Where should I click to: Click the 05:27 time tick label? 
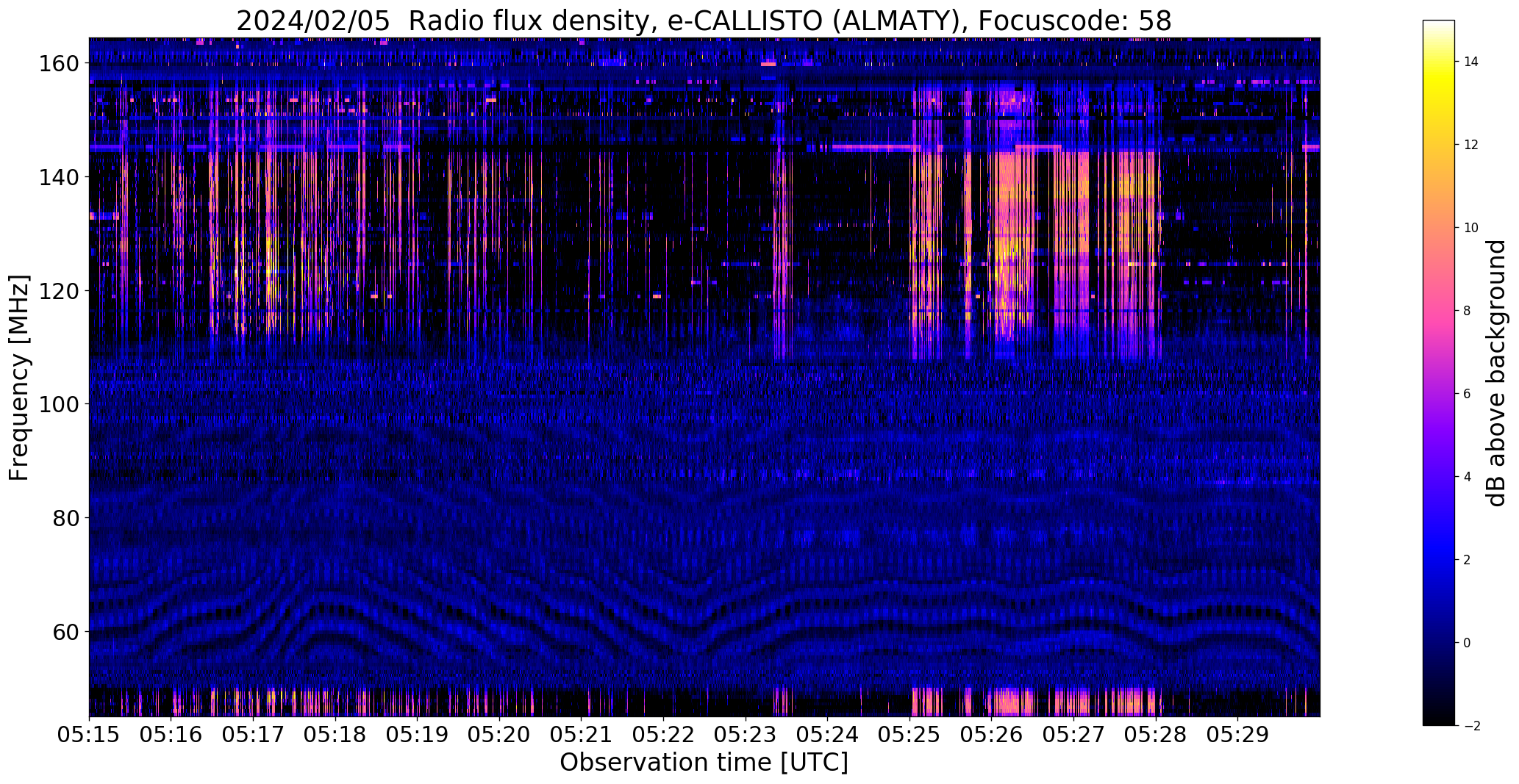(x=1073, y=735)
